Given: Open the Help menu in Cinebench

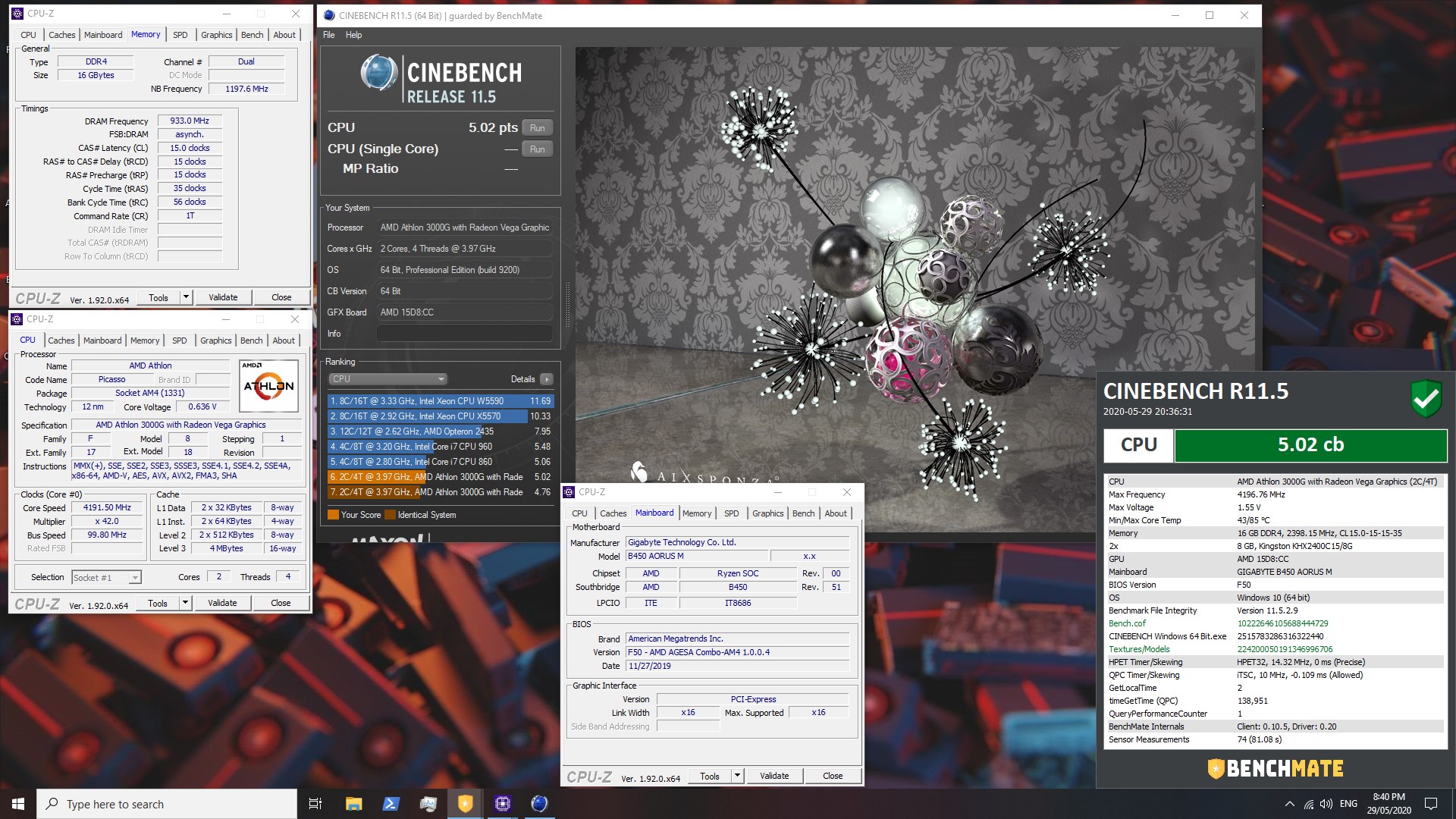Looking at the screenshot, I should (x=353, y=35).
